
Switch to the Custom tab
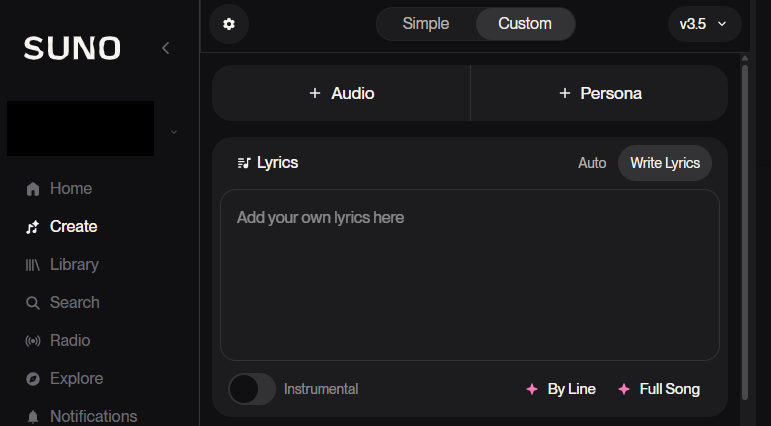click(x=525, y=24)
